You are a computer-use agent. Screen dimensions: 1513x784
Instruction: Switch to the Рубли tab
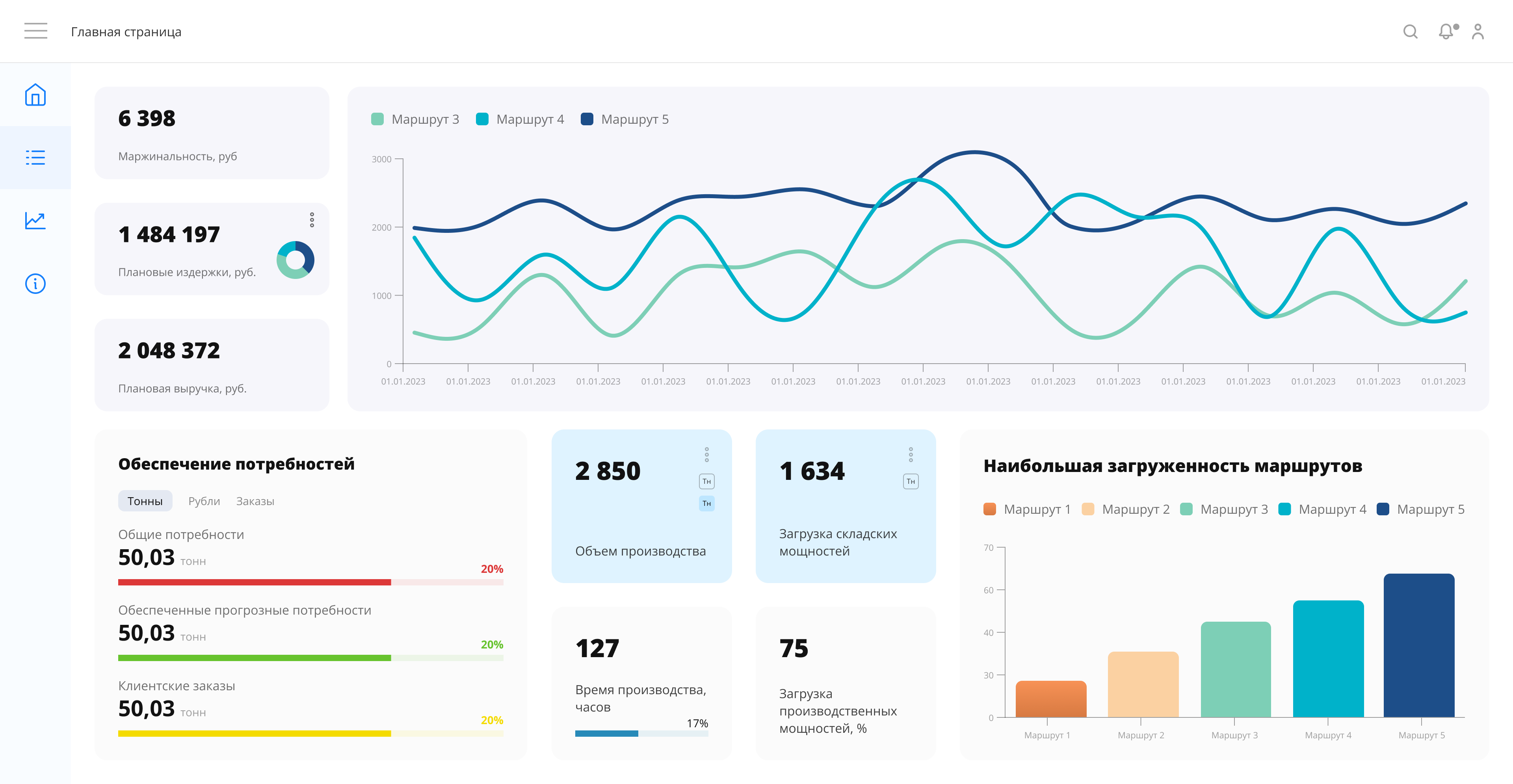(x=204, y=501)
